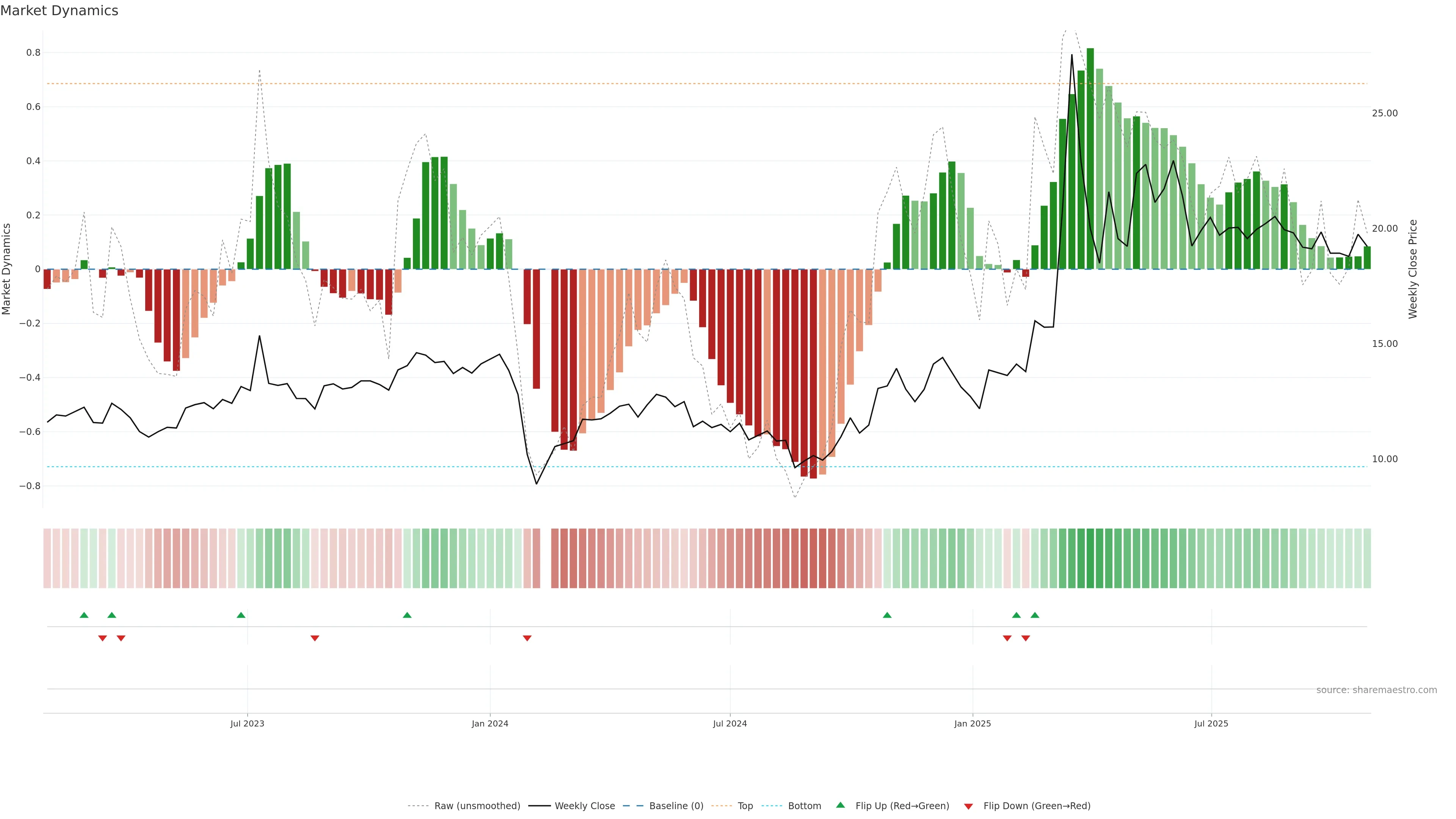The height and width of the screenshot is (819, 1456).
Task: Click the Jul 2024 x-axis label
Action: coord(730,723)
